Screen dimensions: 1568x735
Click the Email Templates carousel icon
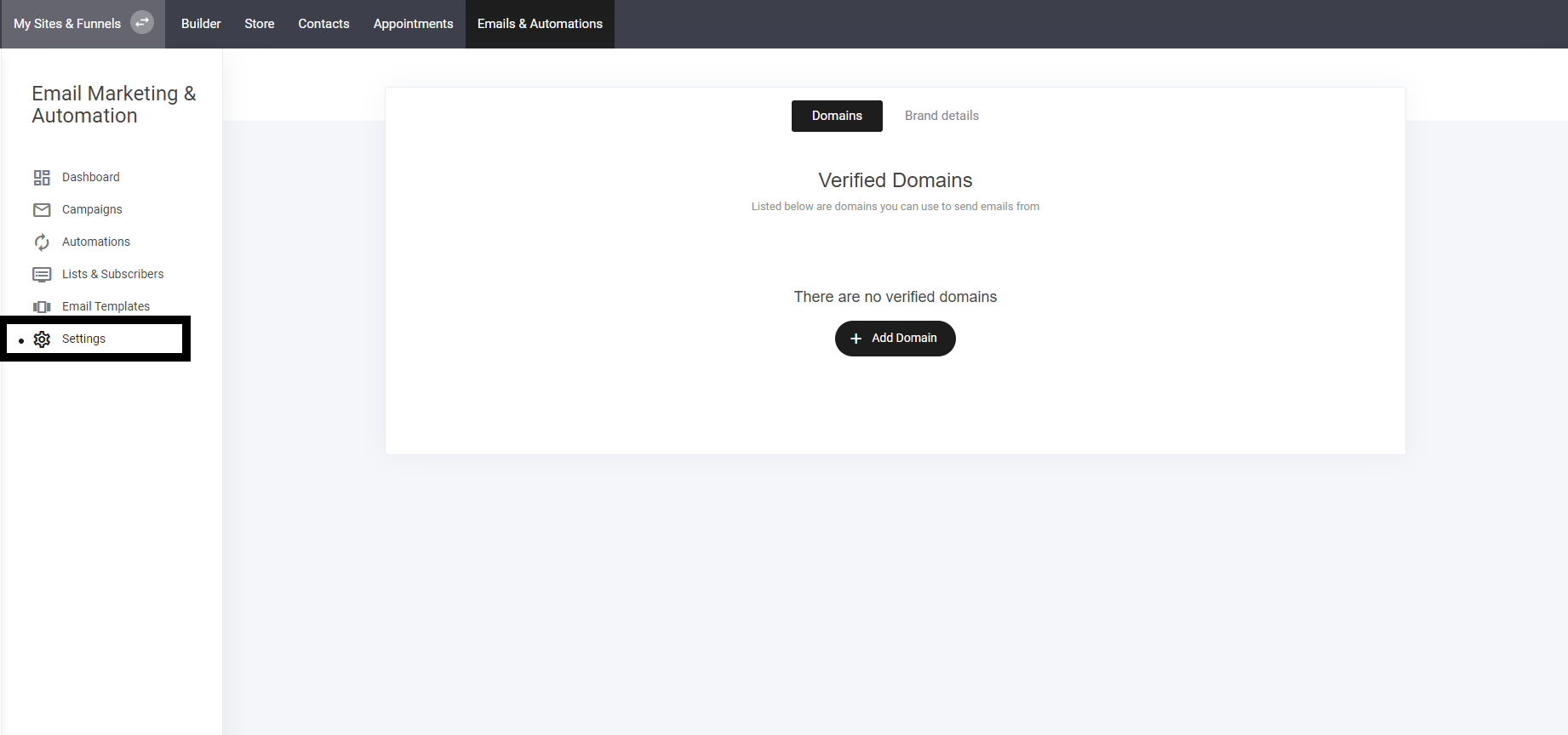point(42,307)
